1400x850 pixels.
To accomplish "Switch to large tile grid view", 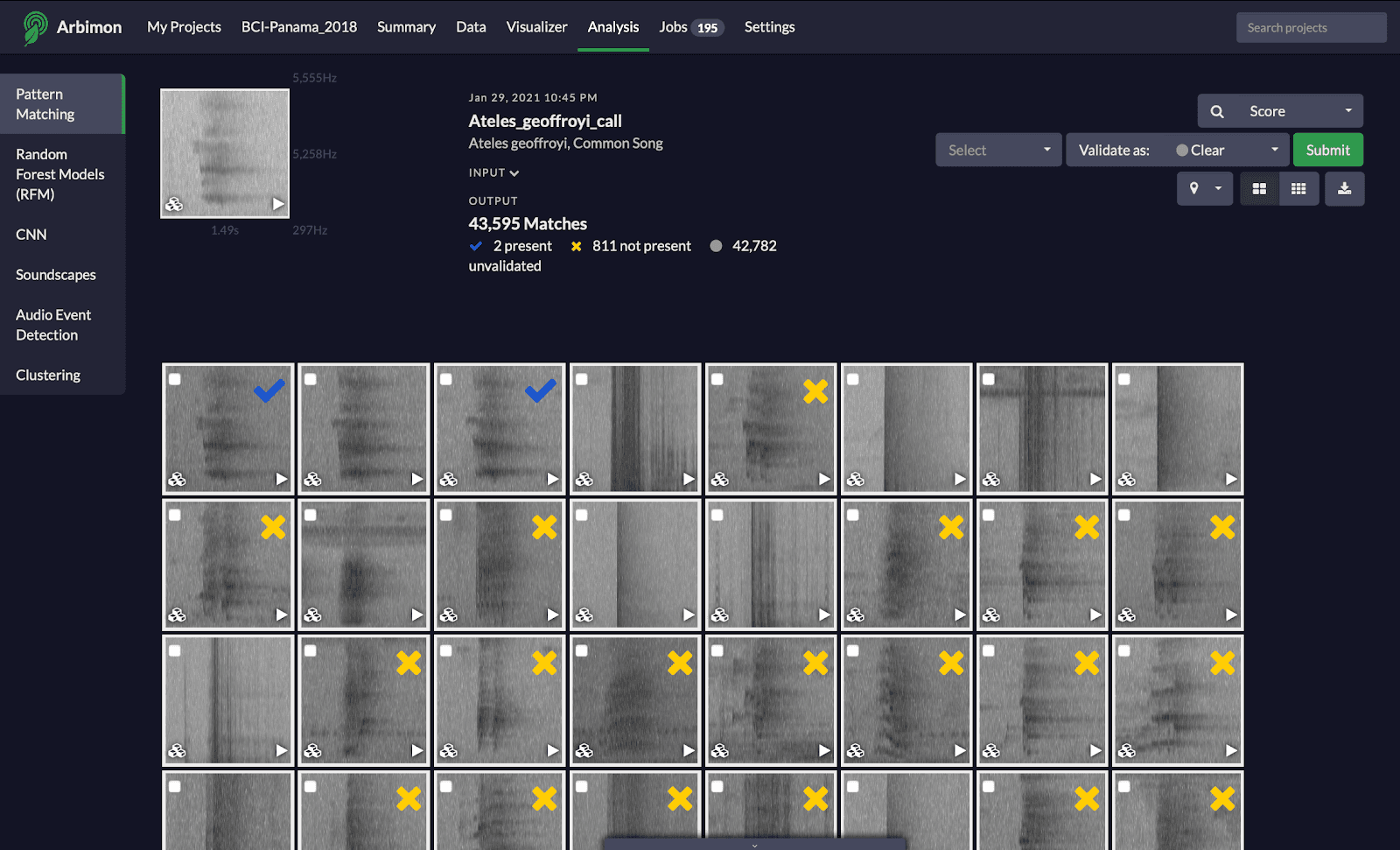I will tap(1259, 188).
